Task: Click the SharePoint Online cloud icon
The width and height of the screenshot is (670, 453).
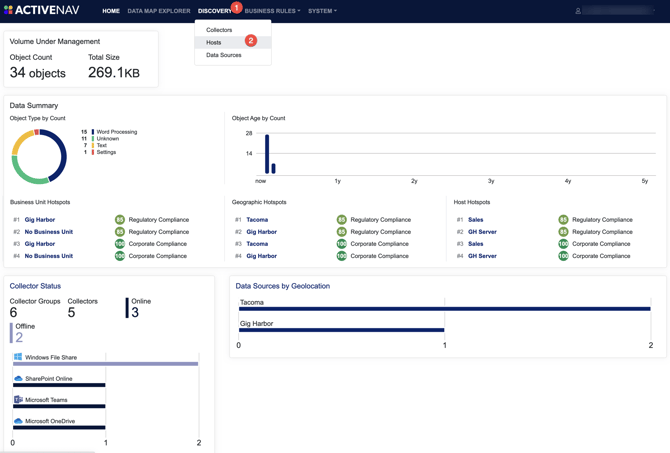Action: [x=18, y=378]
